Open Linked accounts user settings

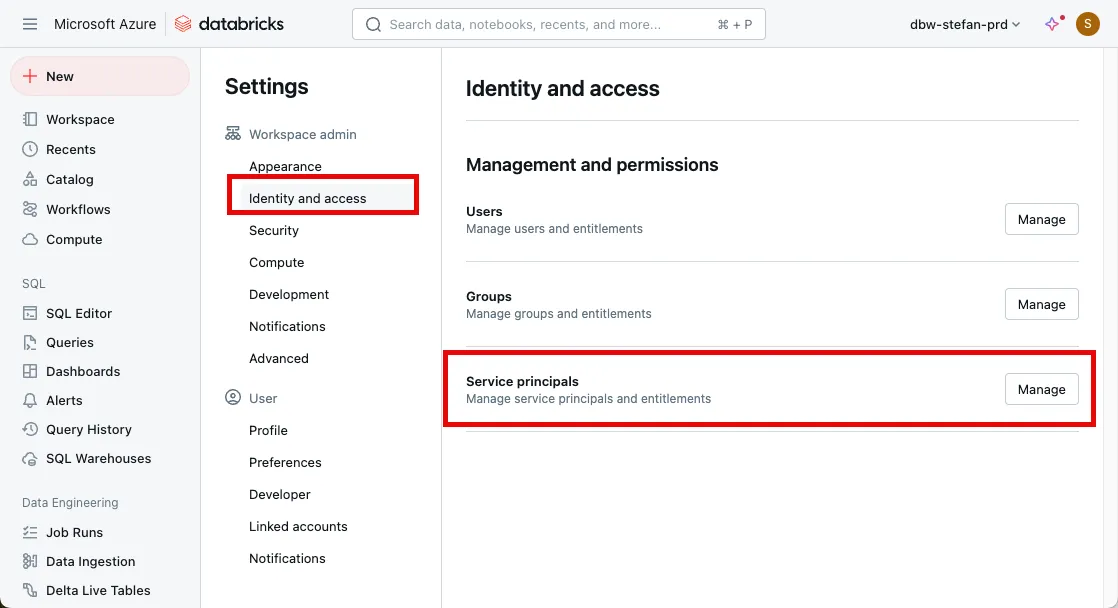point(298,526)
